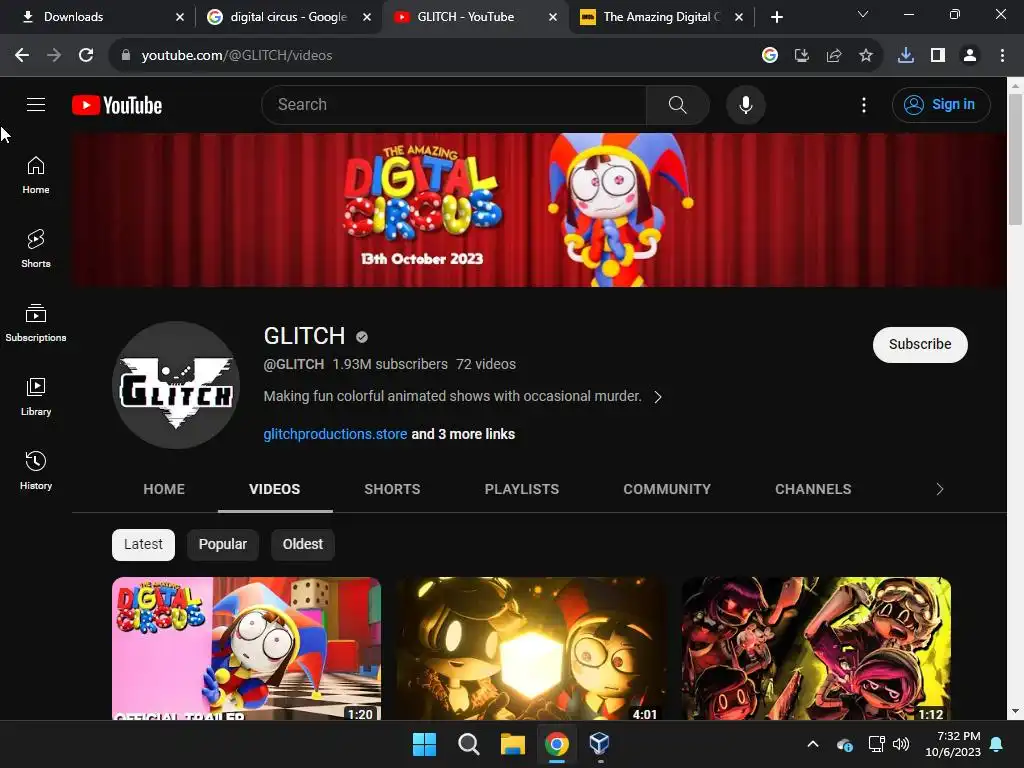Open the channel HOME tab
Viewport: 1024px width, 768px height.
164,489
